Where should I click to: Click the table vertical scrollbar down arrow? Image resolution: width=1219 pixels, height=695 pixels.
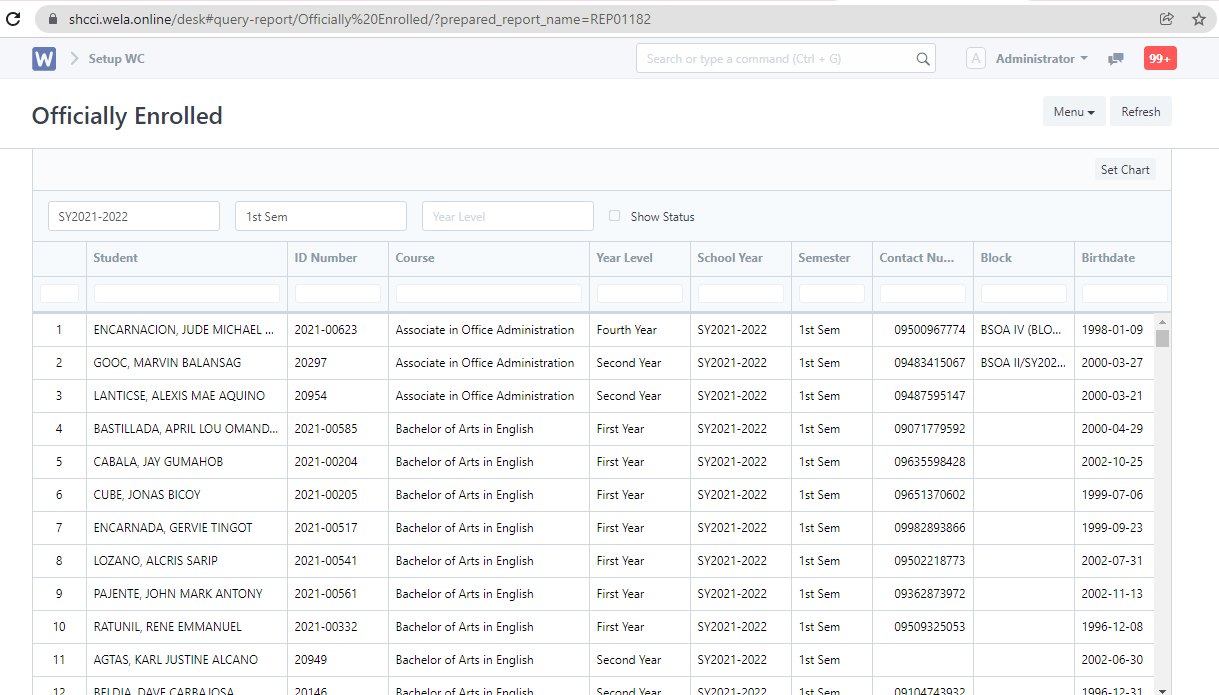tap(1162, 690)
